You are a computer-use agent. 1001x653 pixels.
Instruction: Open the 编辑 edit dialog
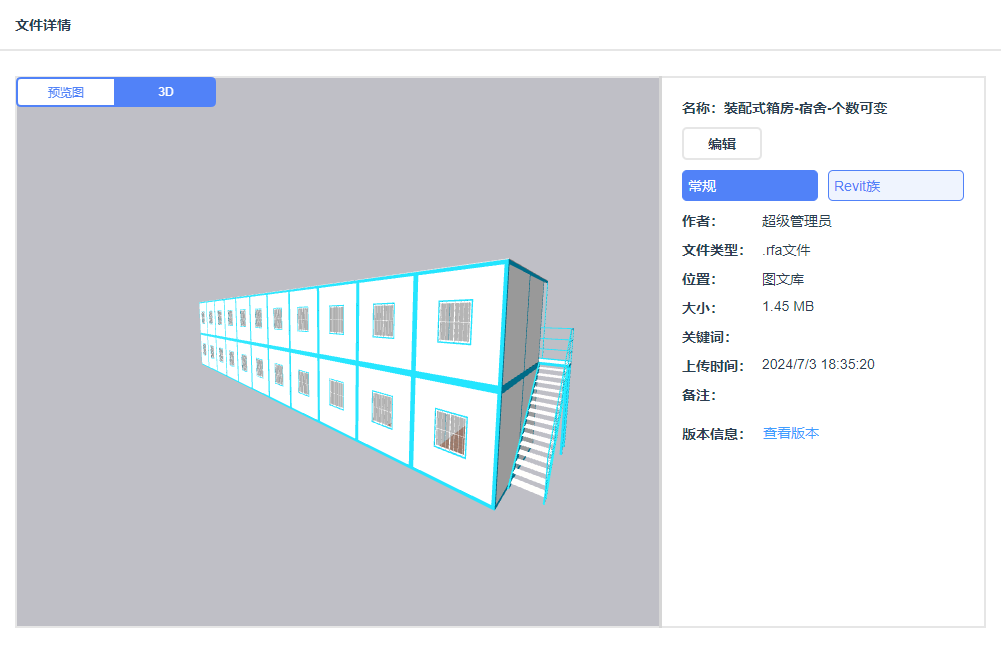(x=721, y=143)
